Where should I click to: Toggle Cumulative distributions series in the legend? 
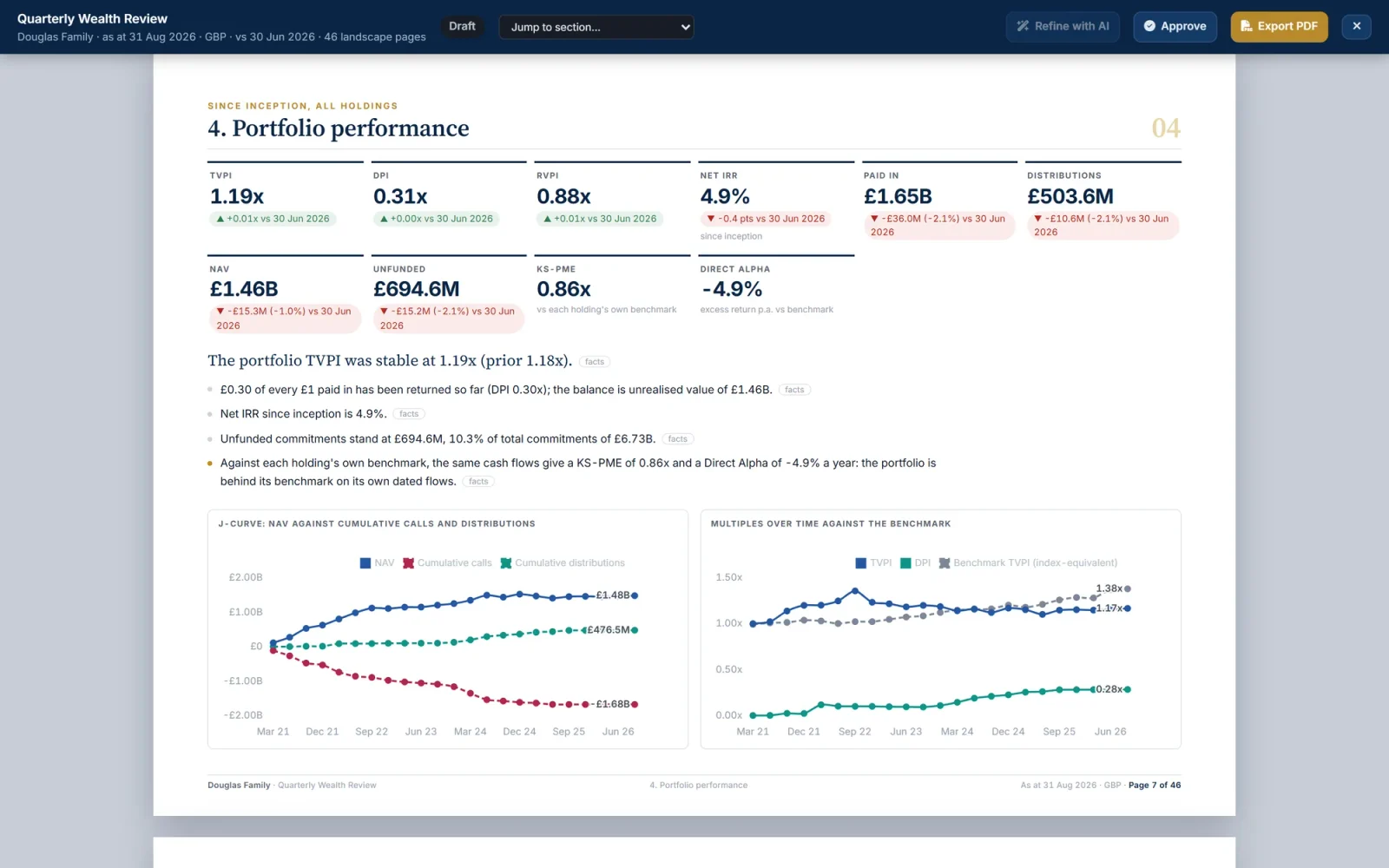[563, 563]
